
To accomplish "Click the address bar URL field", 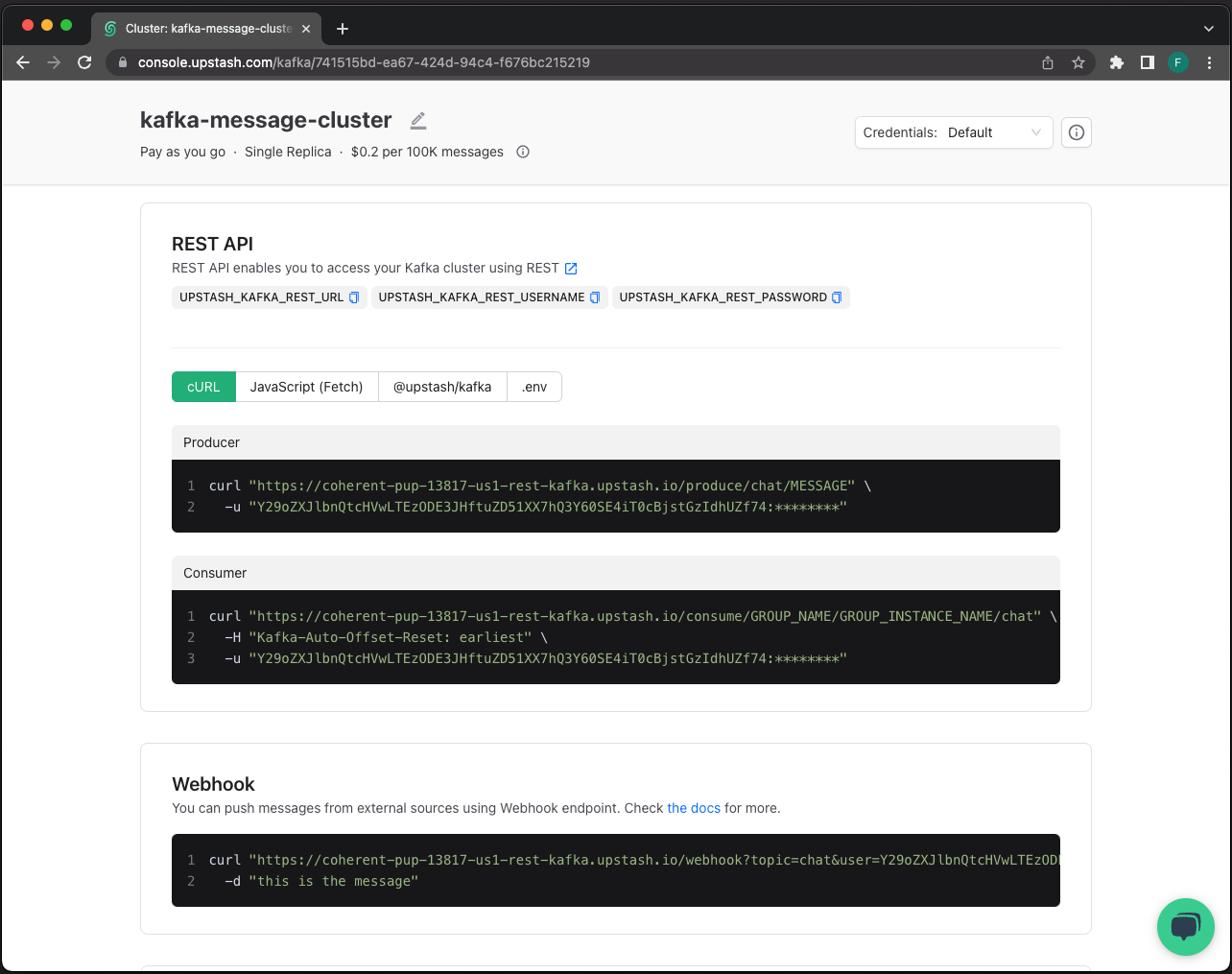I will coord(384,61).
